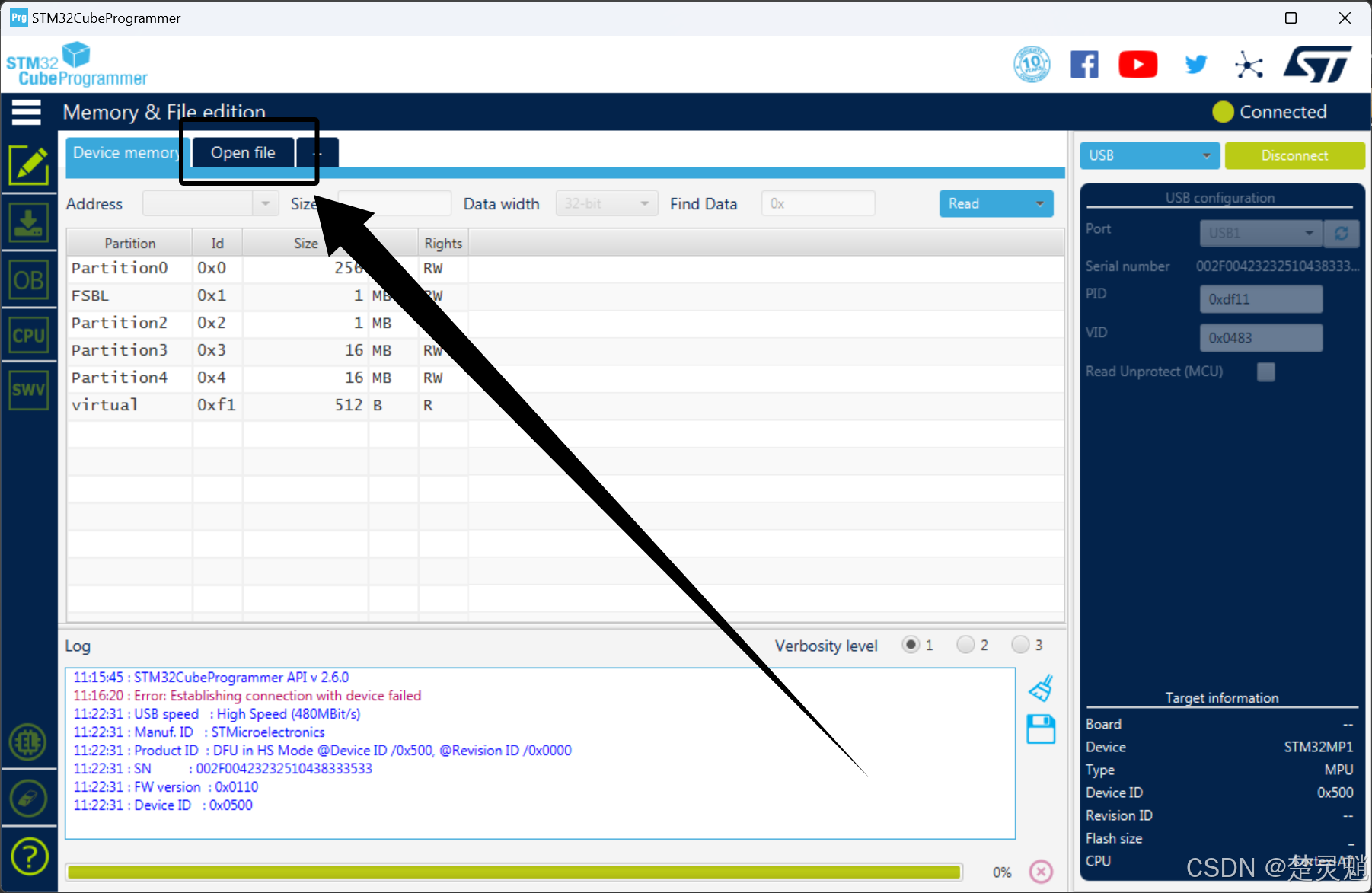Click the add new tab button
Image resolution: width=1372 pixels, height=893 pixels.
pos(317,152)
